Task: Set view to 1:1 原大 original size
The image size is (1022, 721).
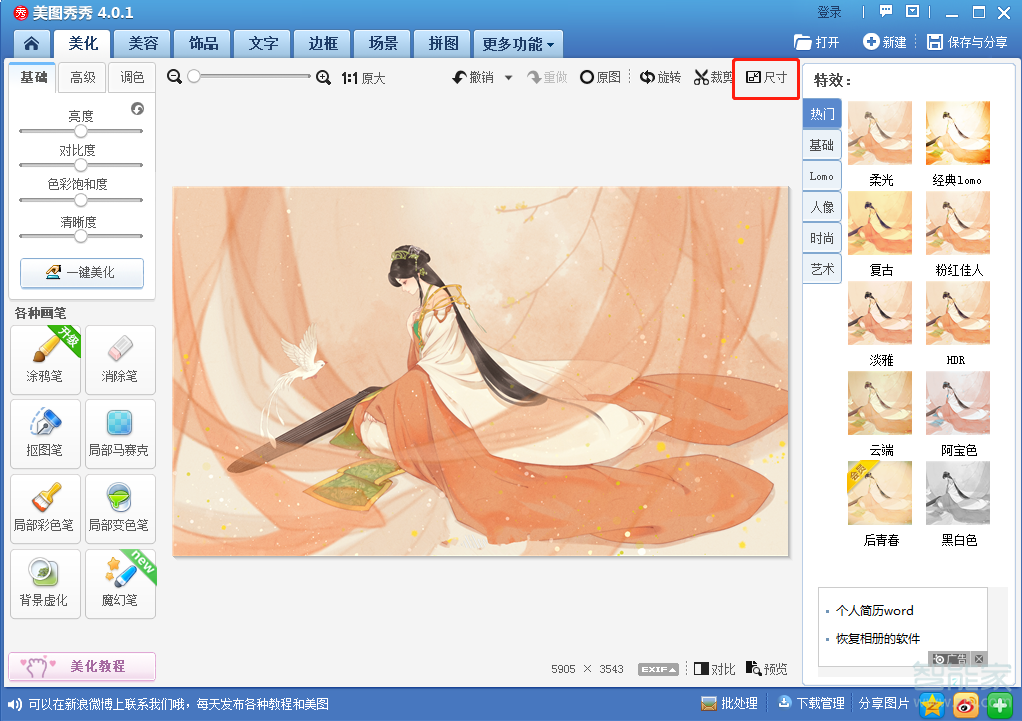Action: point(364,78)
